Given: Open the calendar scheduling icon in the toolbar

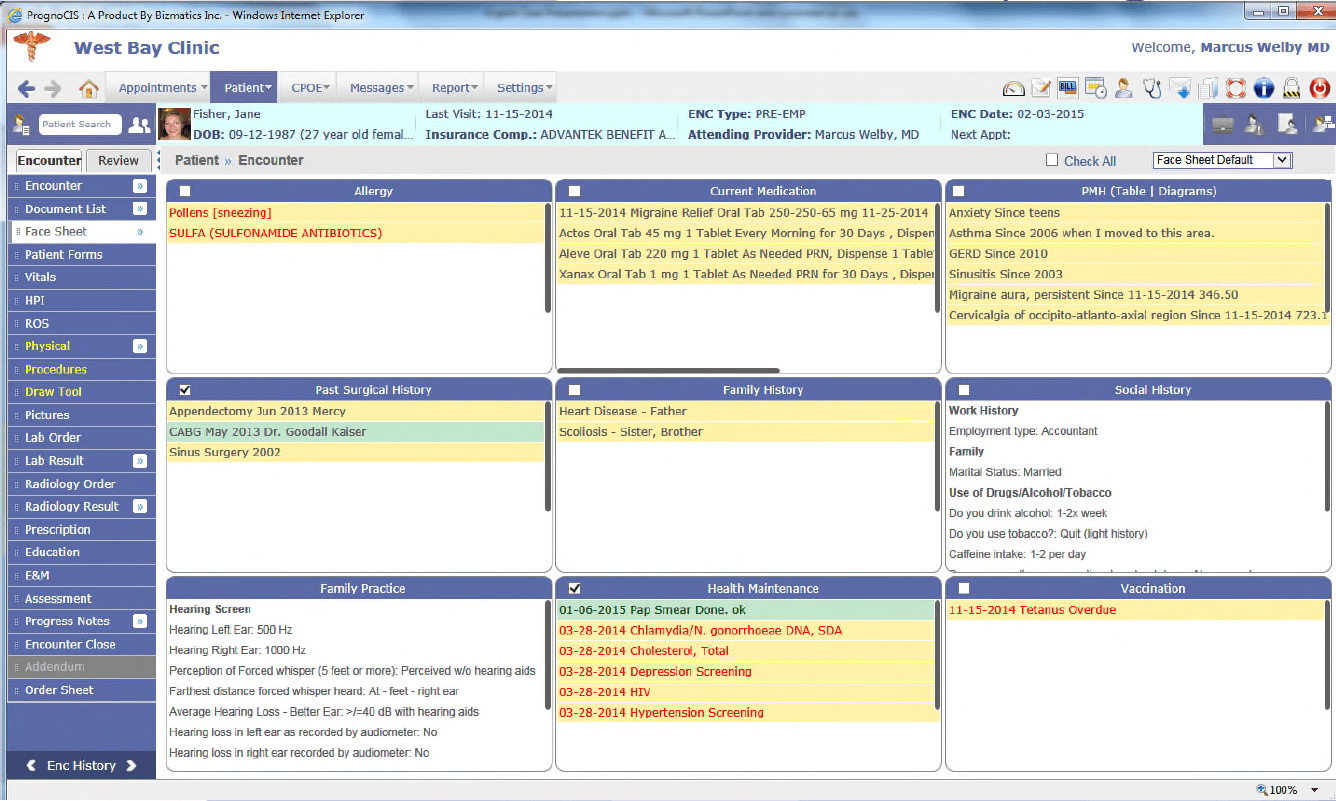Looking at the screenshot, I should tap(1094, 88).
